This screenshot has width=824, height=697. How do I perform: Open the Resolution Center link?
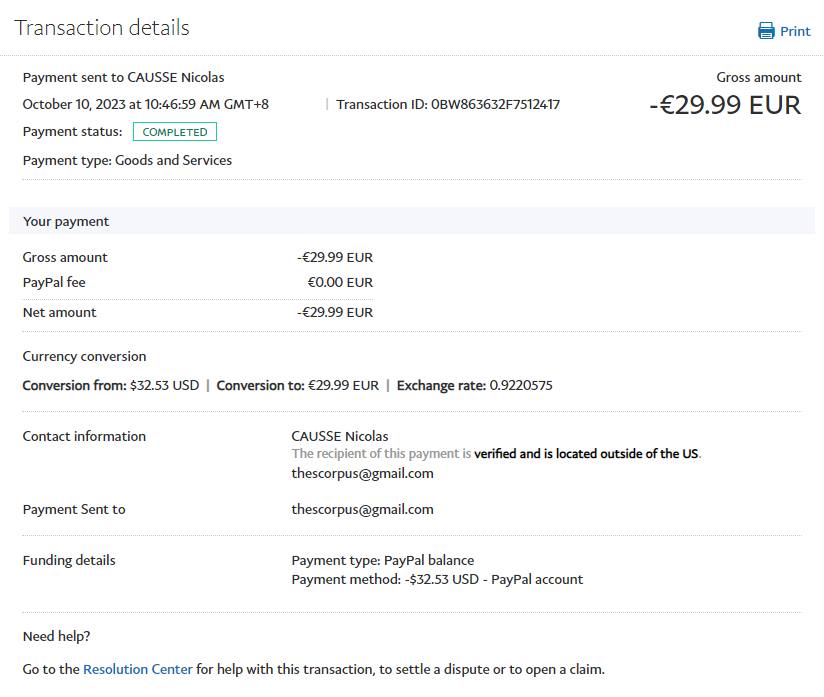137,669
